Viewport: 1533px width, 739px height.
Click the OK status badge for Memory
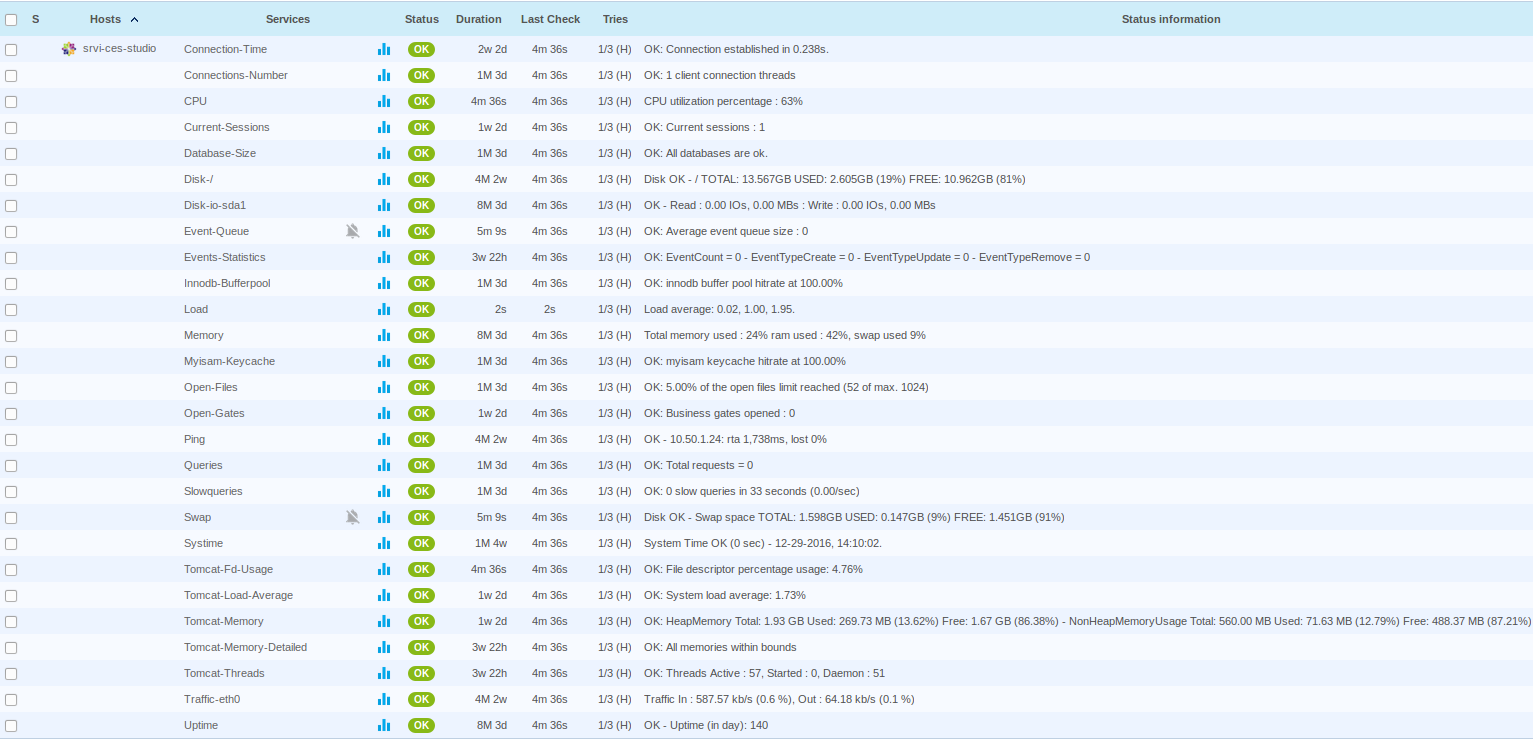(x=421, y=335)
